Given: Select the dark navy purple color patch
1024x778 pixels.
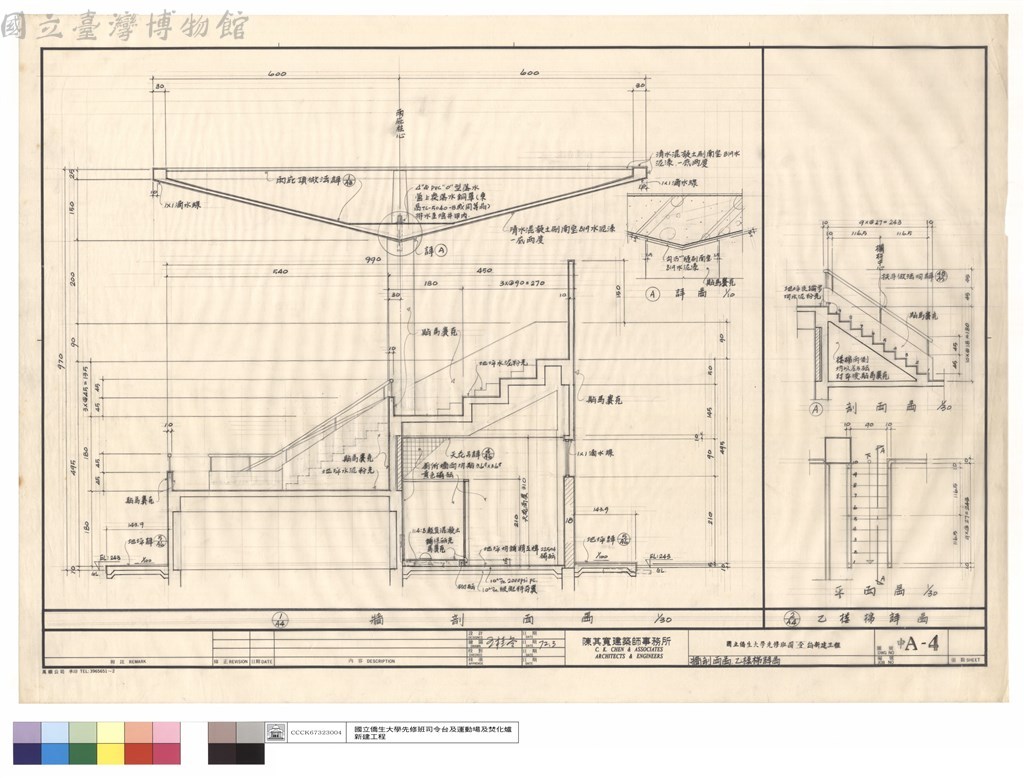Looking at the screenshot, I should point(27,754).
